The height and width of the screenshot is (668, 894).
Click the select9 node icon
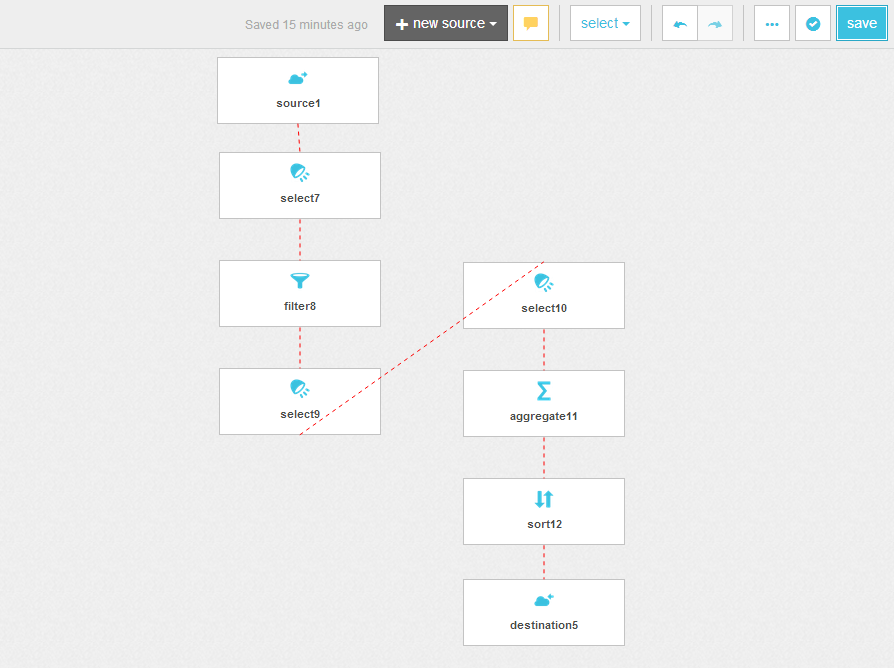[x=299, y=388]
